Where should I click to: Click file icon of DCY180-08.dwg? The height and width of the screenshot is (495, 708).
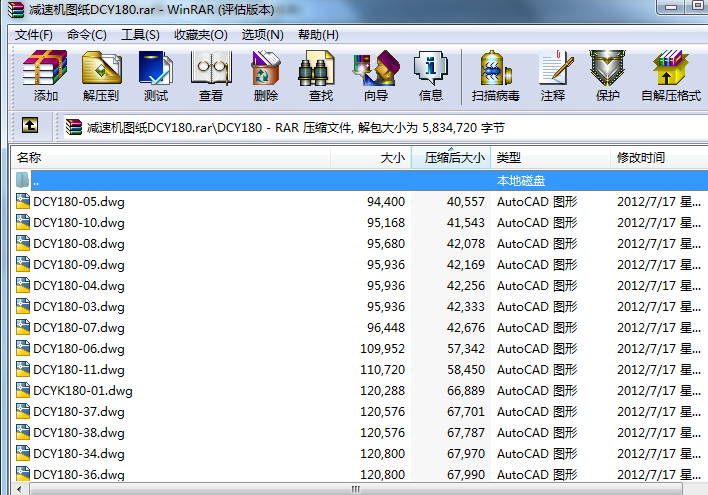pyautogui.click(x=23, y=243)
